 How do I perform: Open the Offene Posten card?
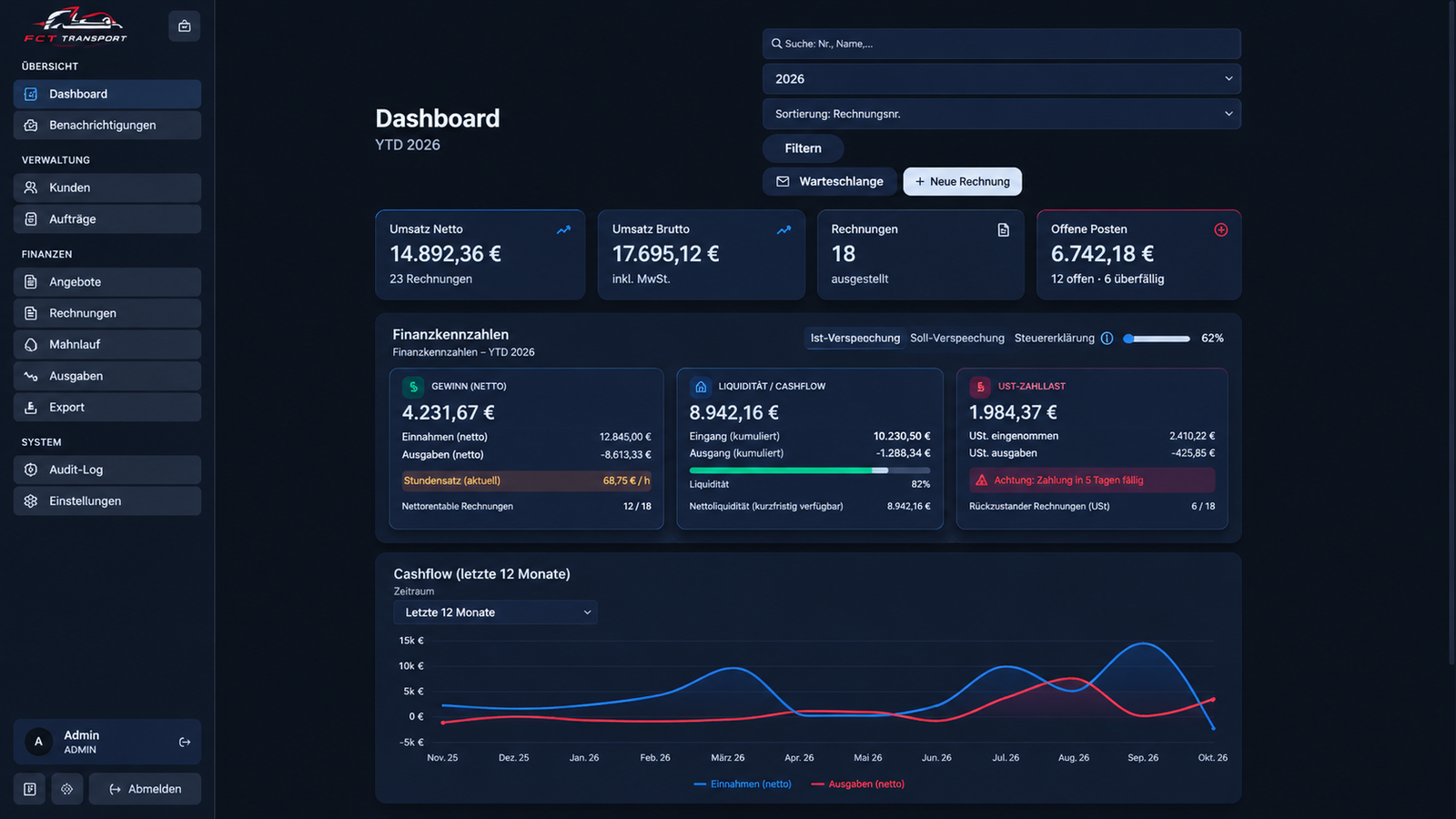coord(1139,255)
